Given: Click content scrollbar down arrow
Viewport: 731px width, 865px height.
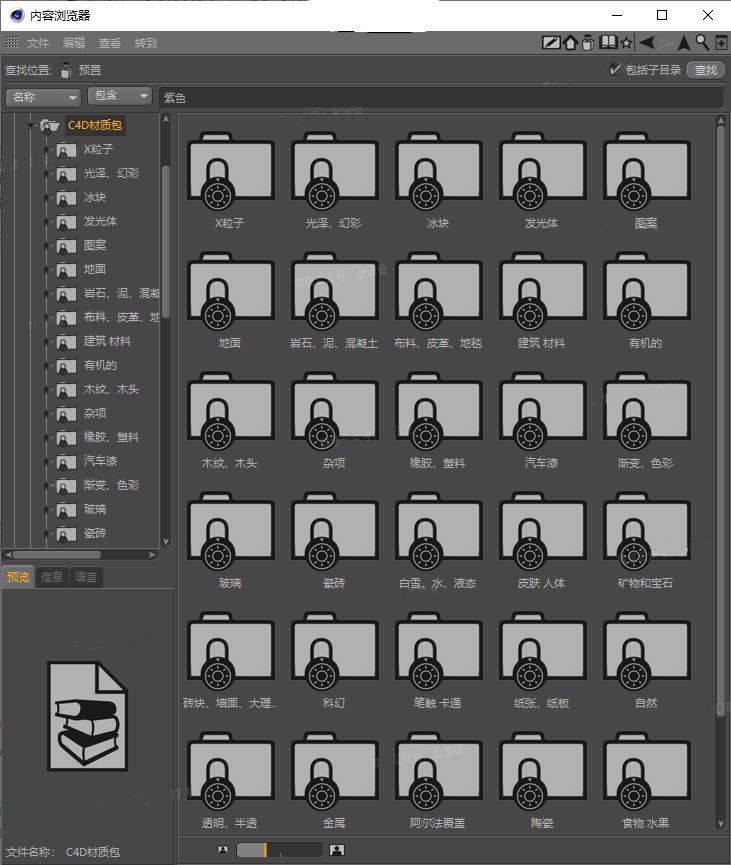Looking at the screenshot, I should 721,824.
